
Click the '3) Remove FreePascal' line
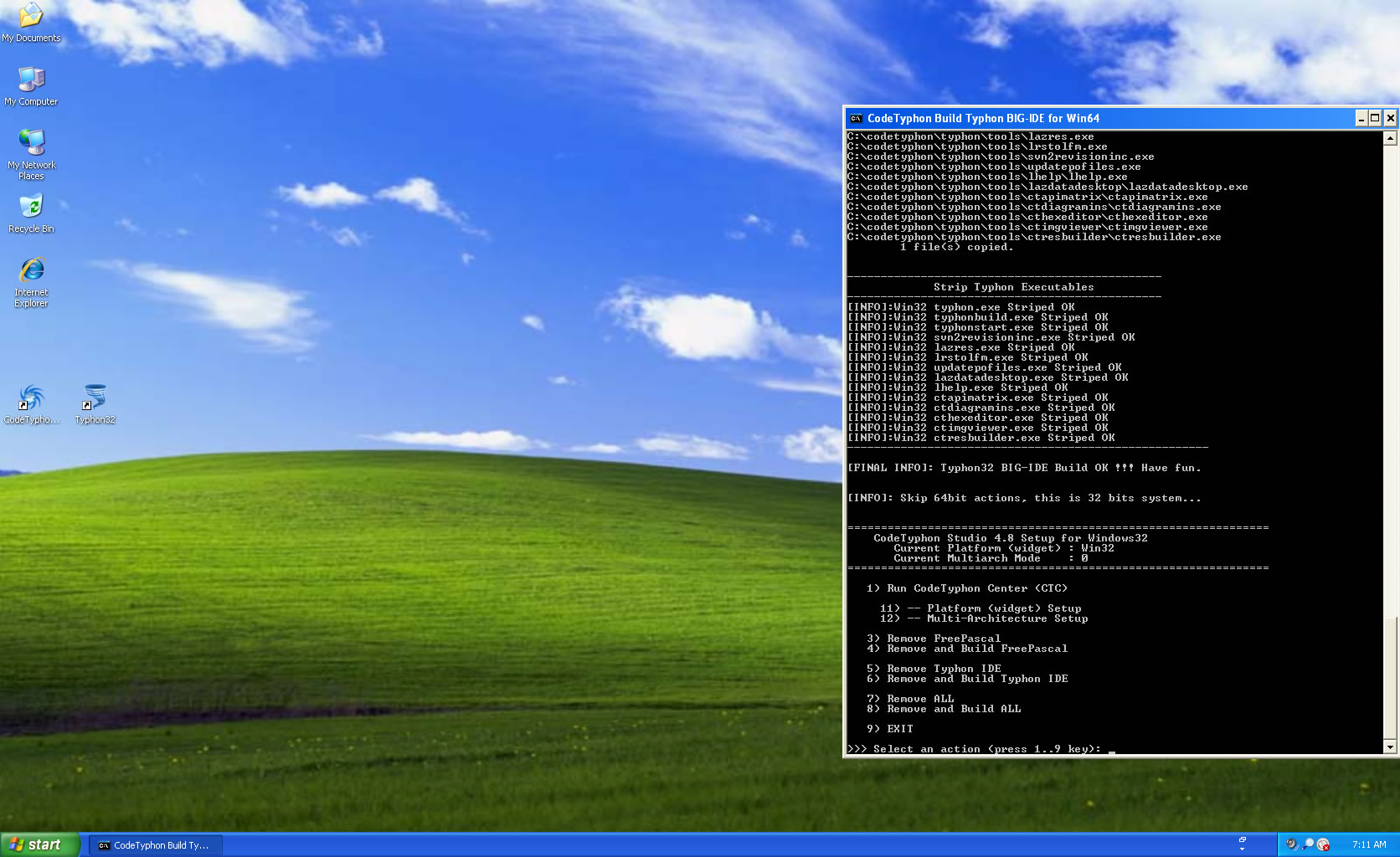click(934, 639)
